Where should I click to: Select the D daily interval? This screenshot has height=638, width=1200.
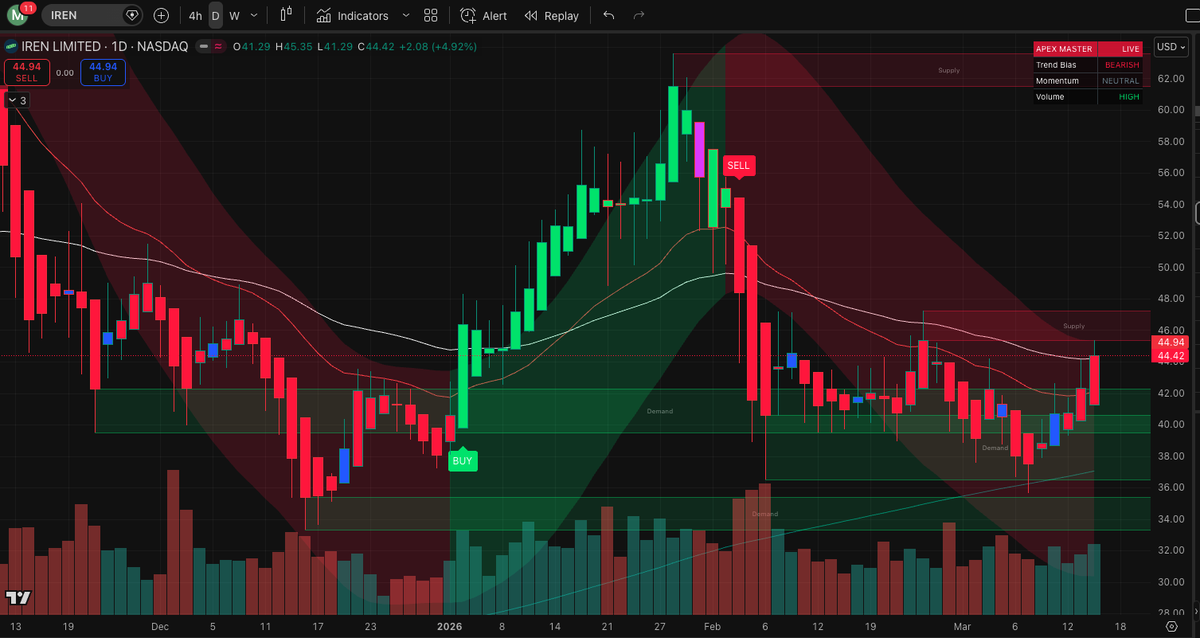pyautogui.click(x=215, y=16)
